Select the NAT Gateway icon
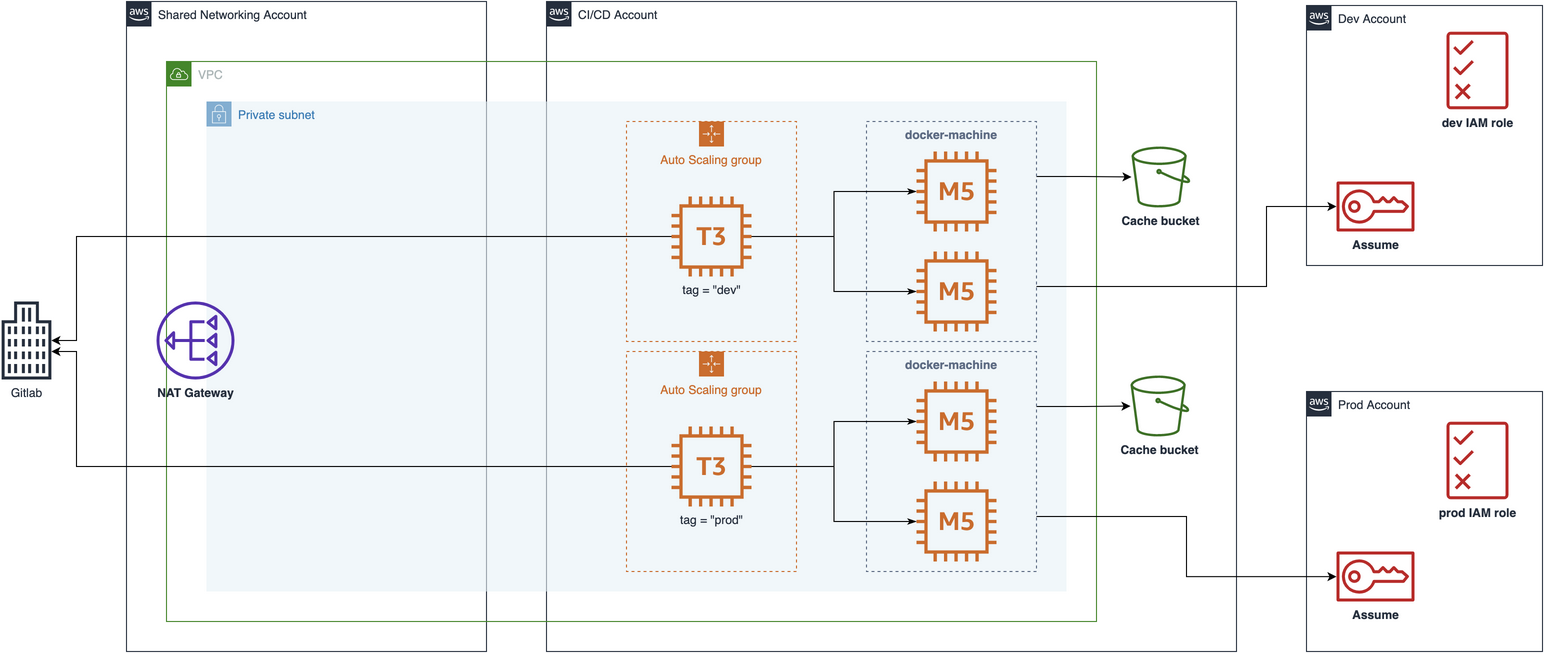1545x653 pixels. point(195,341)
